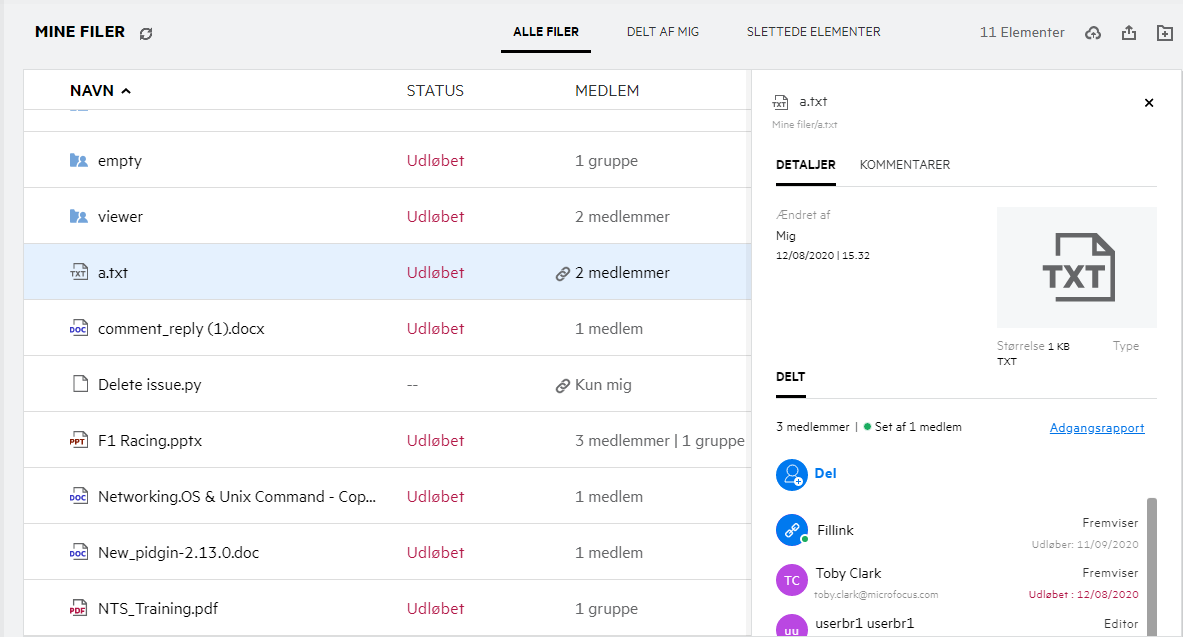The image size is (1183, 637).
Task: Click the refresh icon beside Mine Filer
Action: pyautogui.click(x=146, y=33)
